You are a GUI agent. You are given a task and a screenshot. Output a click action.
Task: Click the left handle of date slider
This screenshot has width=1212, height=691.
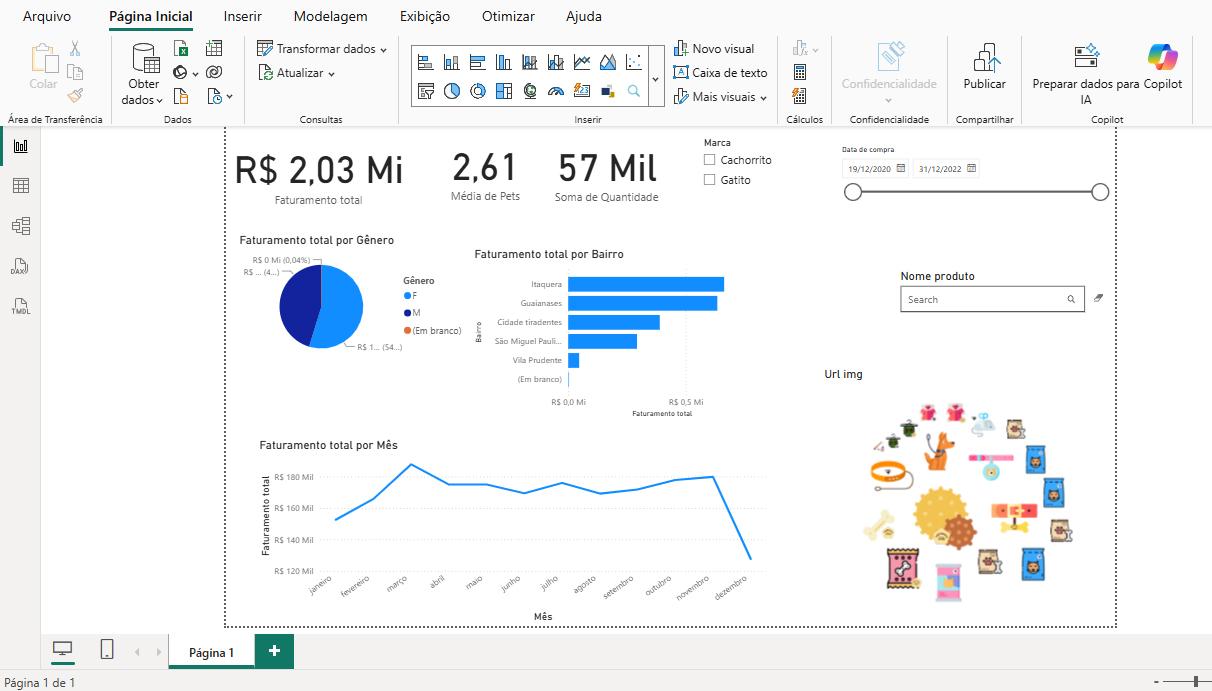pos(853,192)
